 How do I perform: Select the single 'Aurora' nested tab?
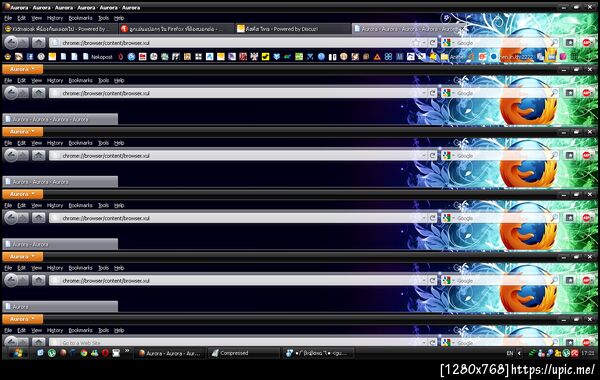[60, 306]
